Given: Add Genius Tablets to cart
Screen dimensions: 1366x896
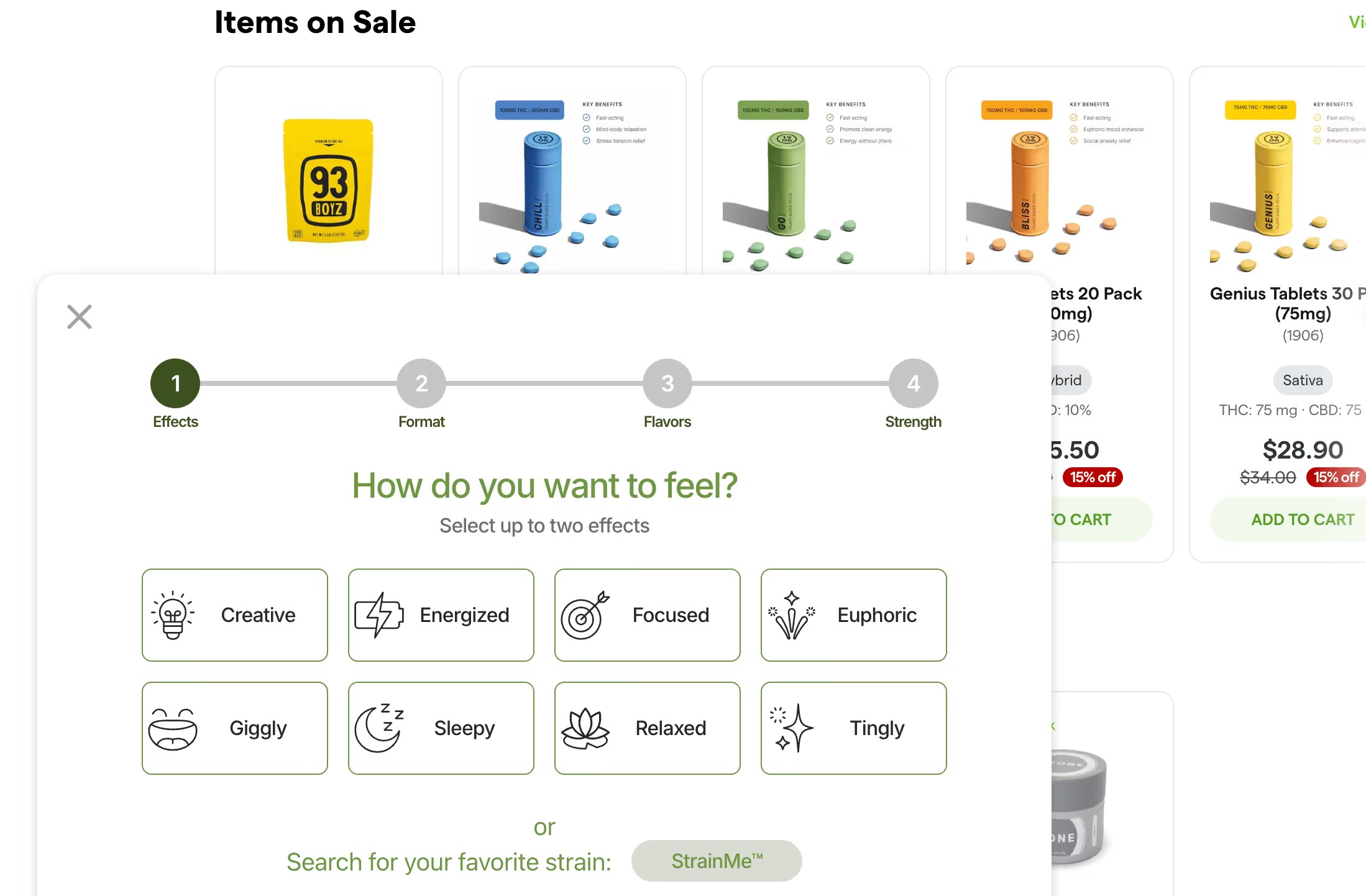Looking at the screenshot, I should pyautogui.click(x=1302, y=519).
